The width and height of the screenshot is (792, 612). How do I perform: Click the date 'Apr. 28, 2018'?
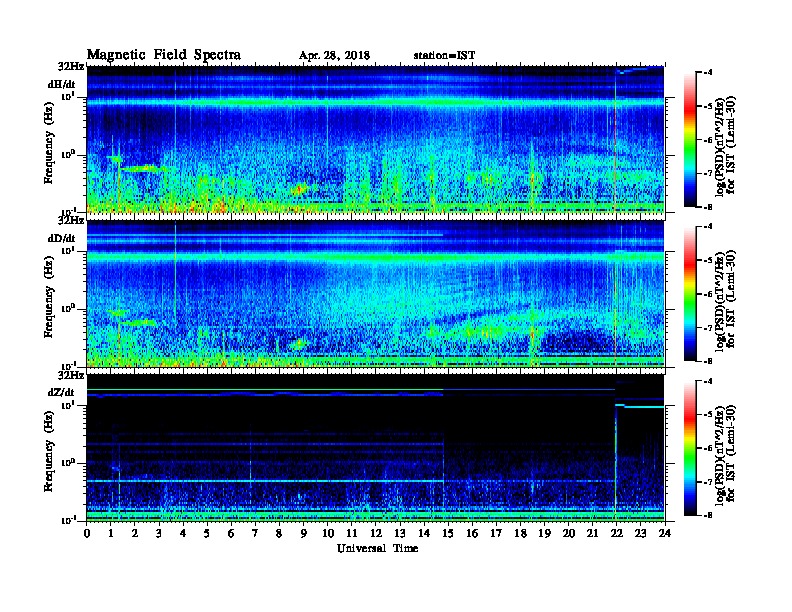[x=334, y=56]
